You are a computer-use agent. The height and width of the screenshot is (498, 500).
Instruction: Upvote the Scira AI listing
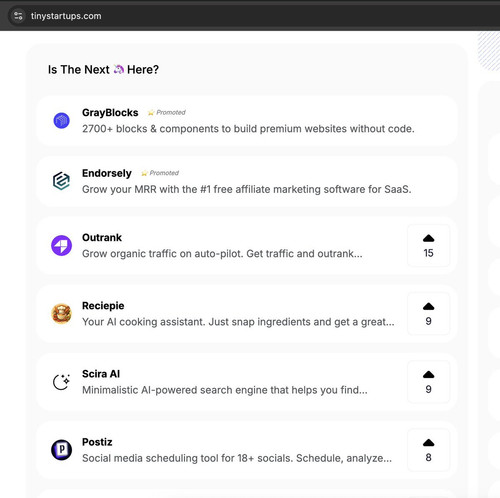click(x=428, y=382)
